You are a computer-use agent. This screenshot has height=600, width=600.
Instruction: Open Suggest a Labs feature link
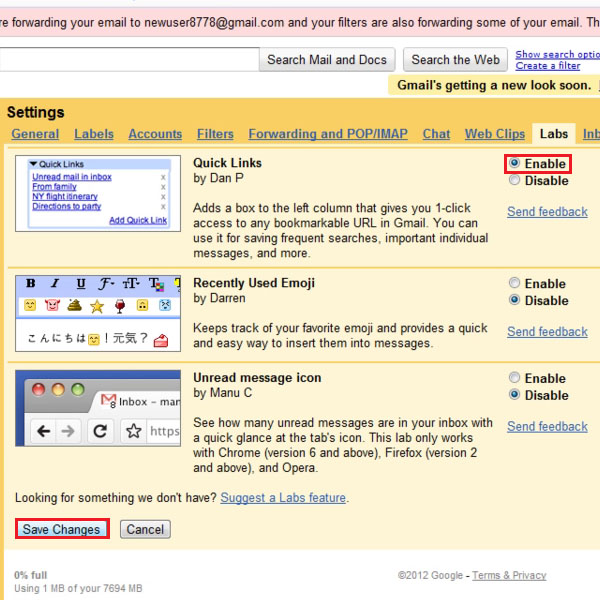[x=283, y=497]
